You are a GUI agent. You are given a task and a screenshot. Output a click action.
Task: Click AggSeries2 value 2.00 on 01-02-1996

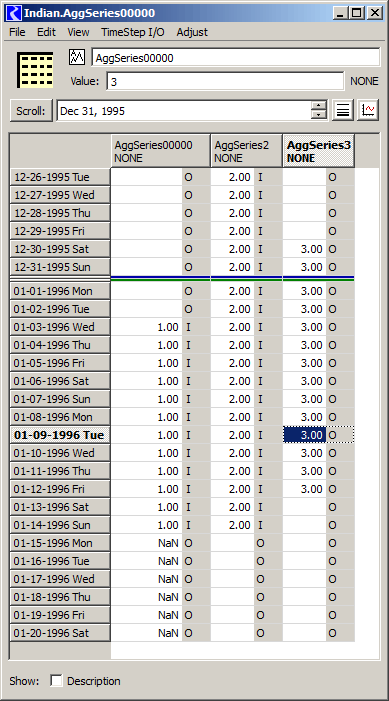coord(233,309)
